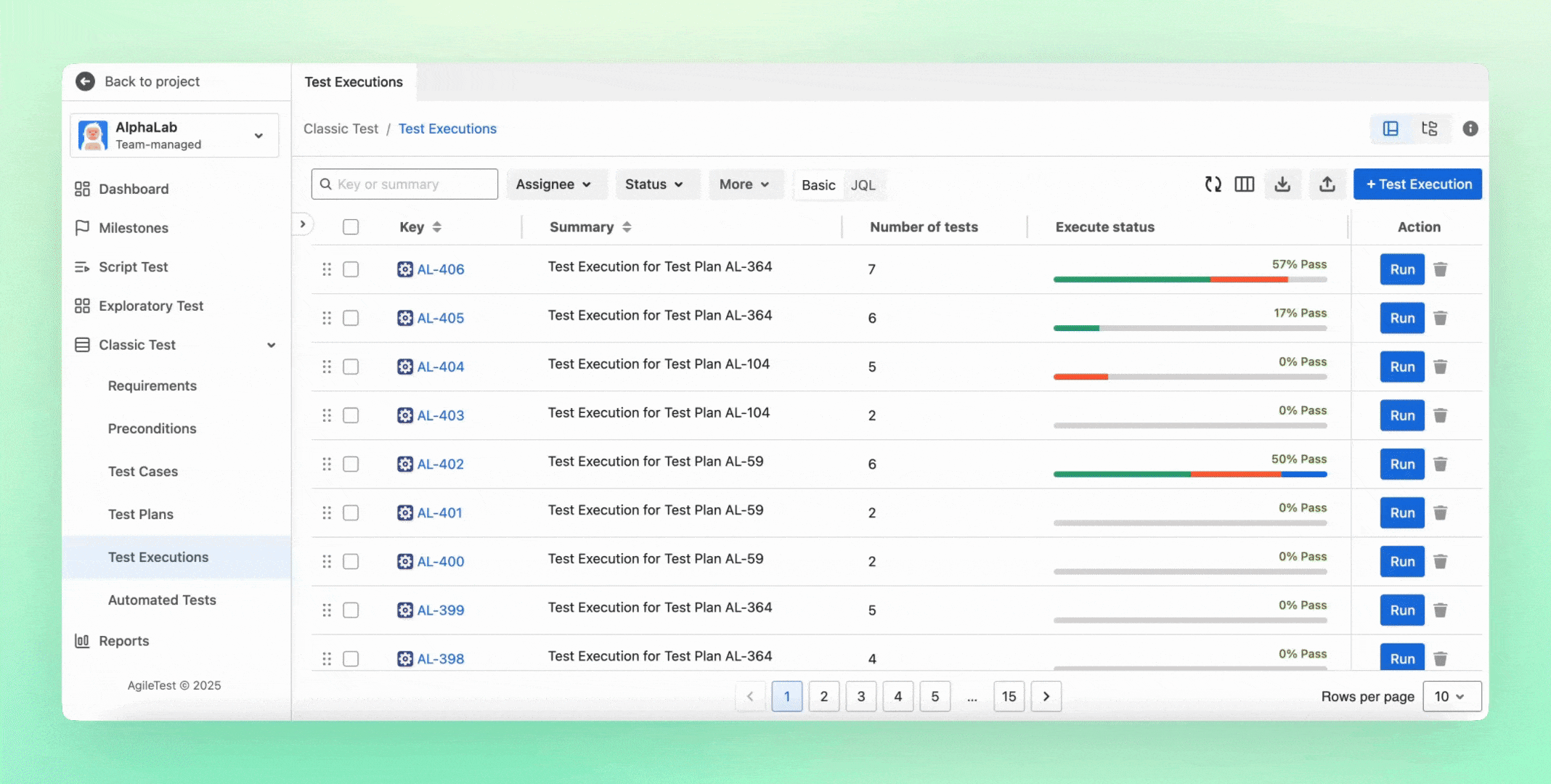Click the info icon near view toggles

coord(1470,128)
